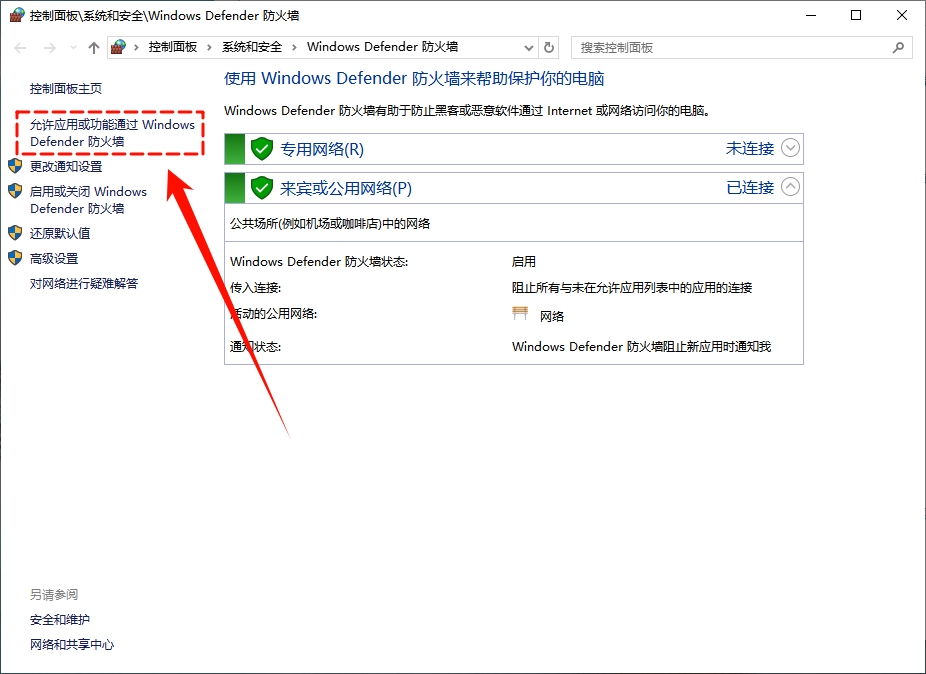Click the up arrow to go to parent folder
This screenshot has height=674, width=926.
coord(93,47)
